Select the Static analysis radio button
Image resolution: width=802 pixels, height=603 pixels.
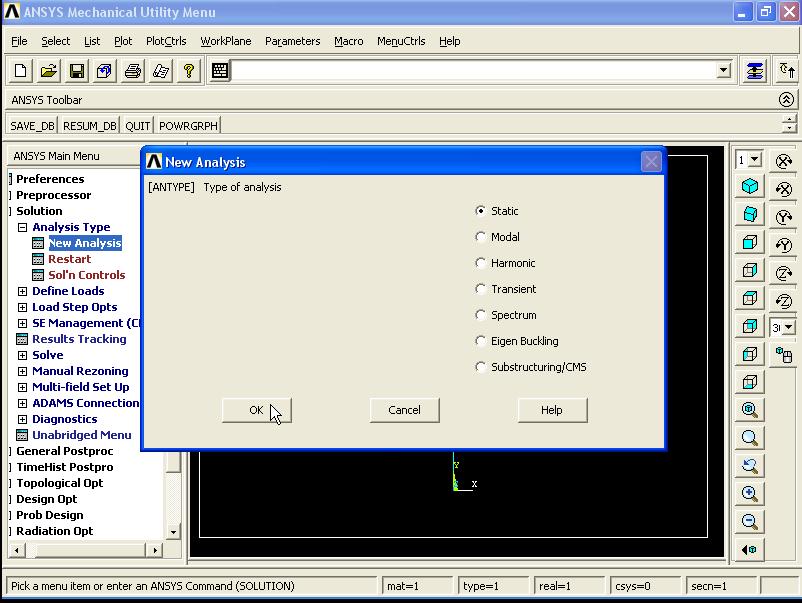coord(480,211)
